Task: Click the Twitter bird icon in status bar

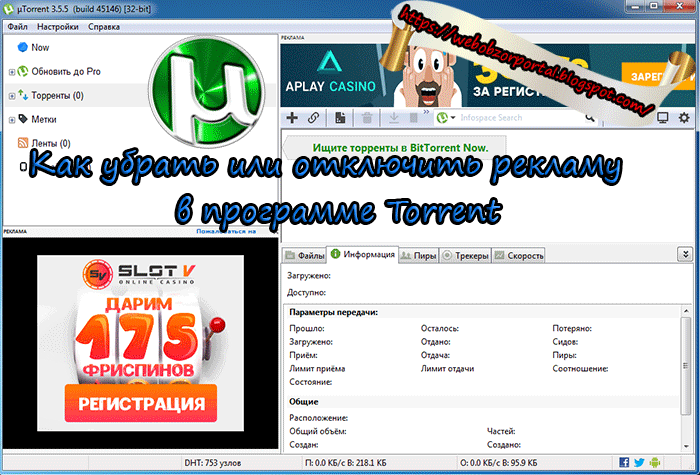Action: pyautogui.click(x=639, y=462)
